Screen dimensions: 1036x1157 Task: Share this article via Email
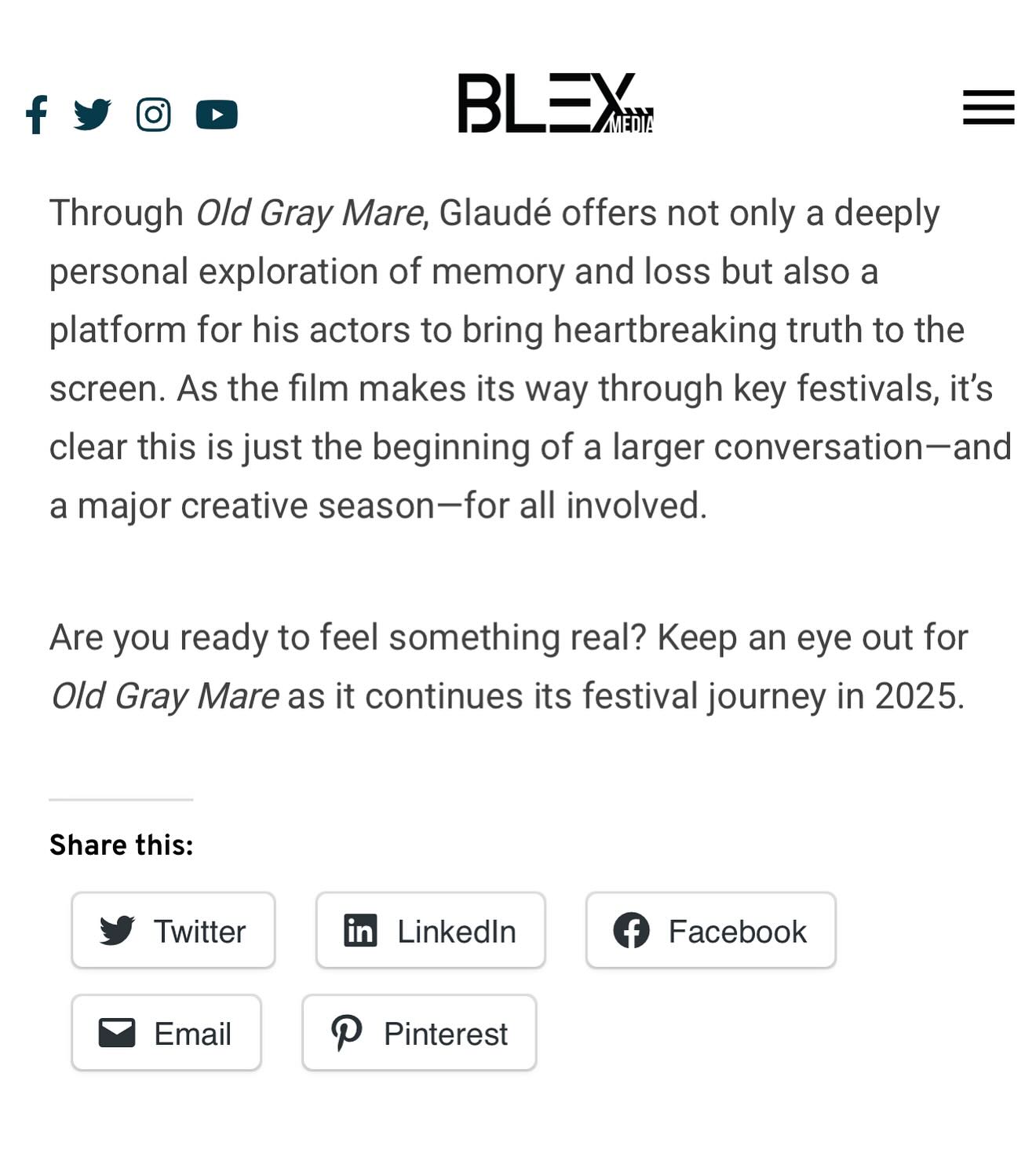click(x=166, y=1033)
